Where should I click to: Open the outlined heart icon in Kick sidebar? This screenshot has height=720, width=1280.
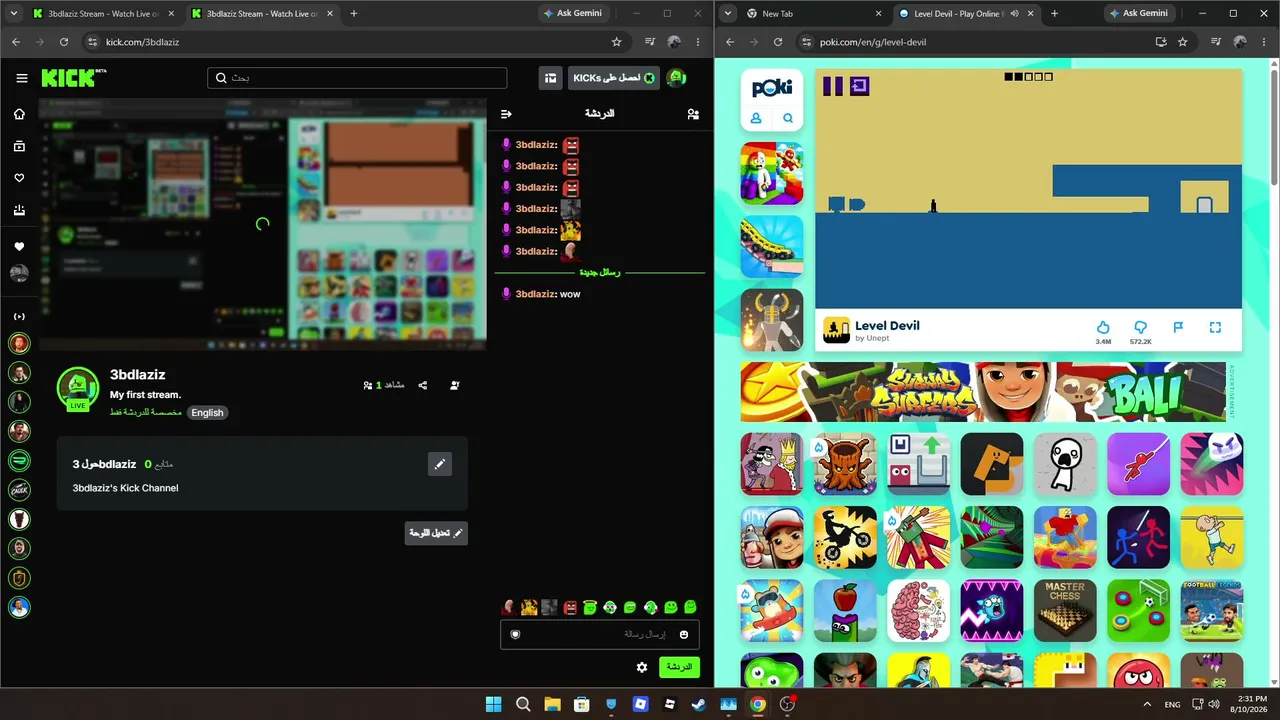click(x=19, y=178)
